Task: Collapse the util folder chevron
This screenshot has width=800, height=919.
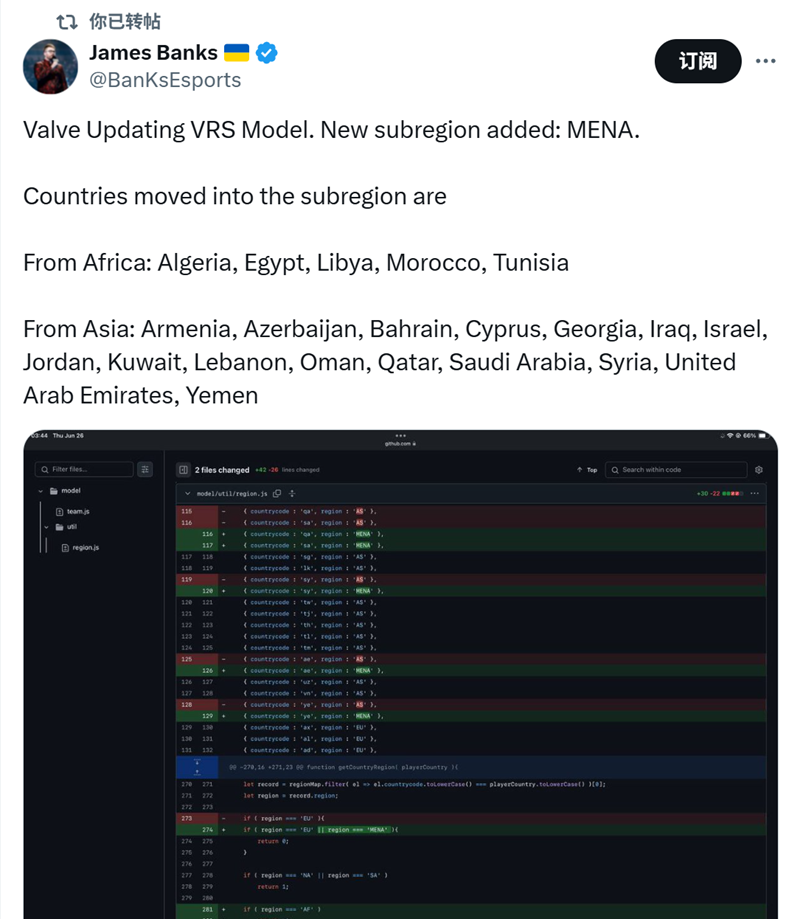Action: 46,527
